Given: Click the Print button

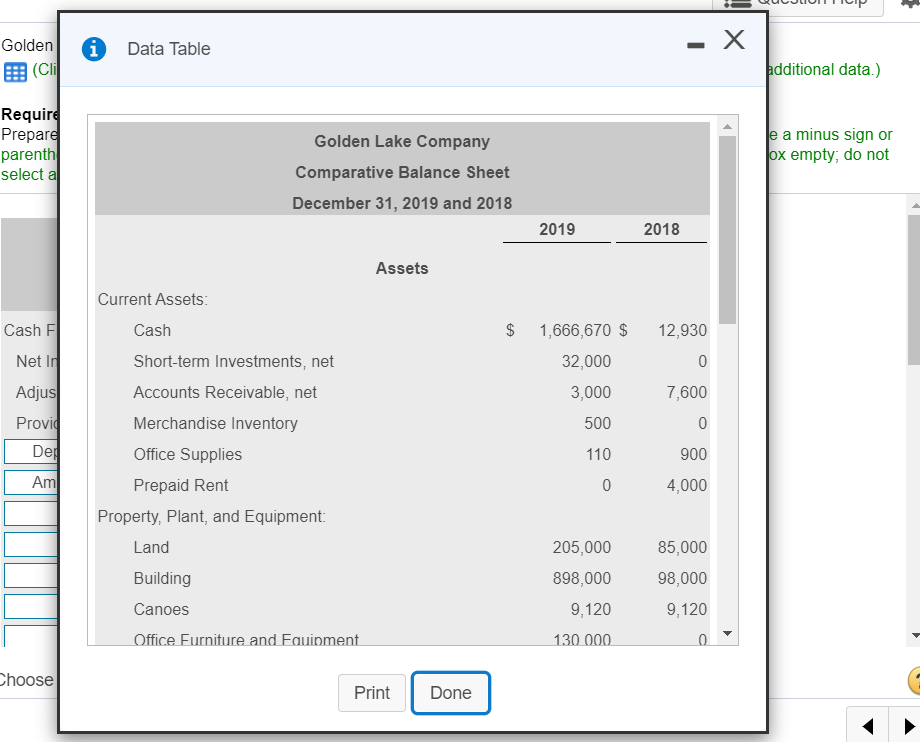Looking at the screenshot, I should pyautogui.click(x=372, y=693).
